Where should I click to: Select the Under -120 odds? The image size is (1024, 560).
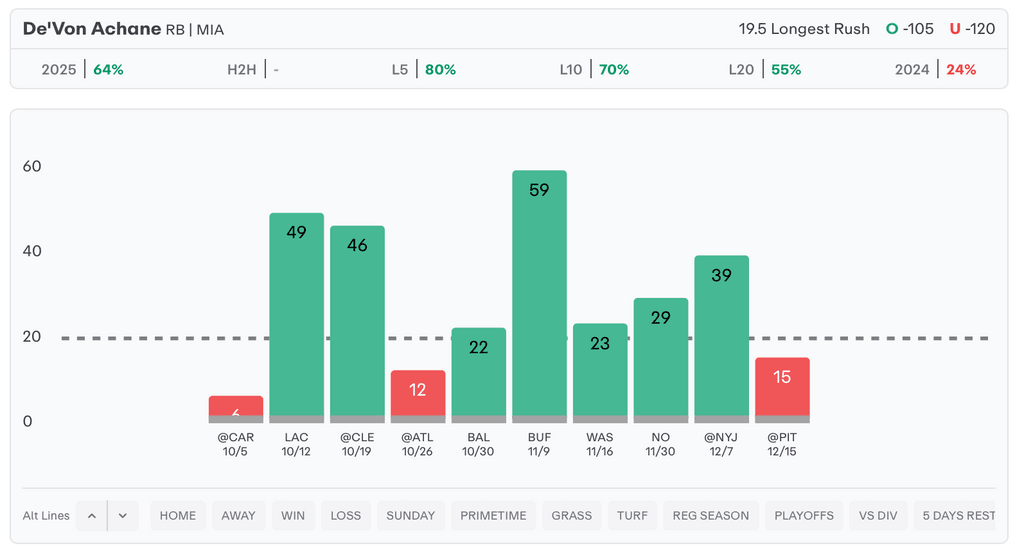(x=972, y=29)
